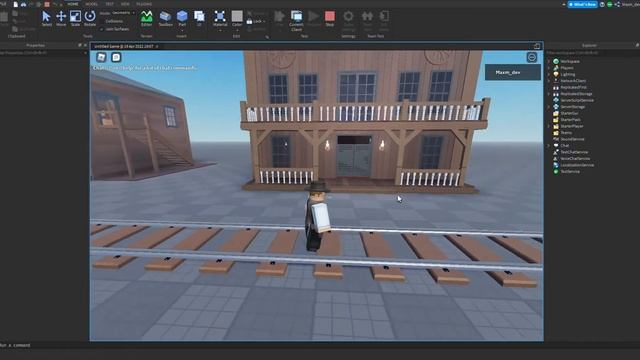Expand the Workspace tree node
Screen dimensions: 640x360
click(x=549, y=61)
